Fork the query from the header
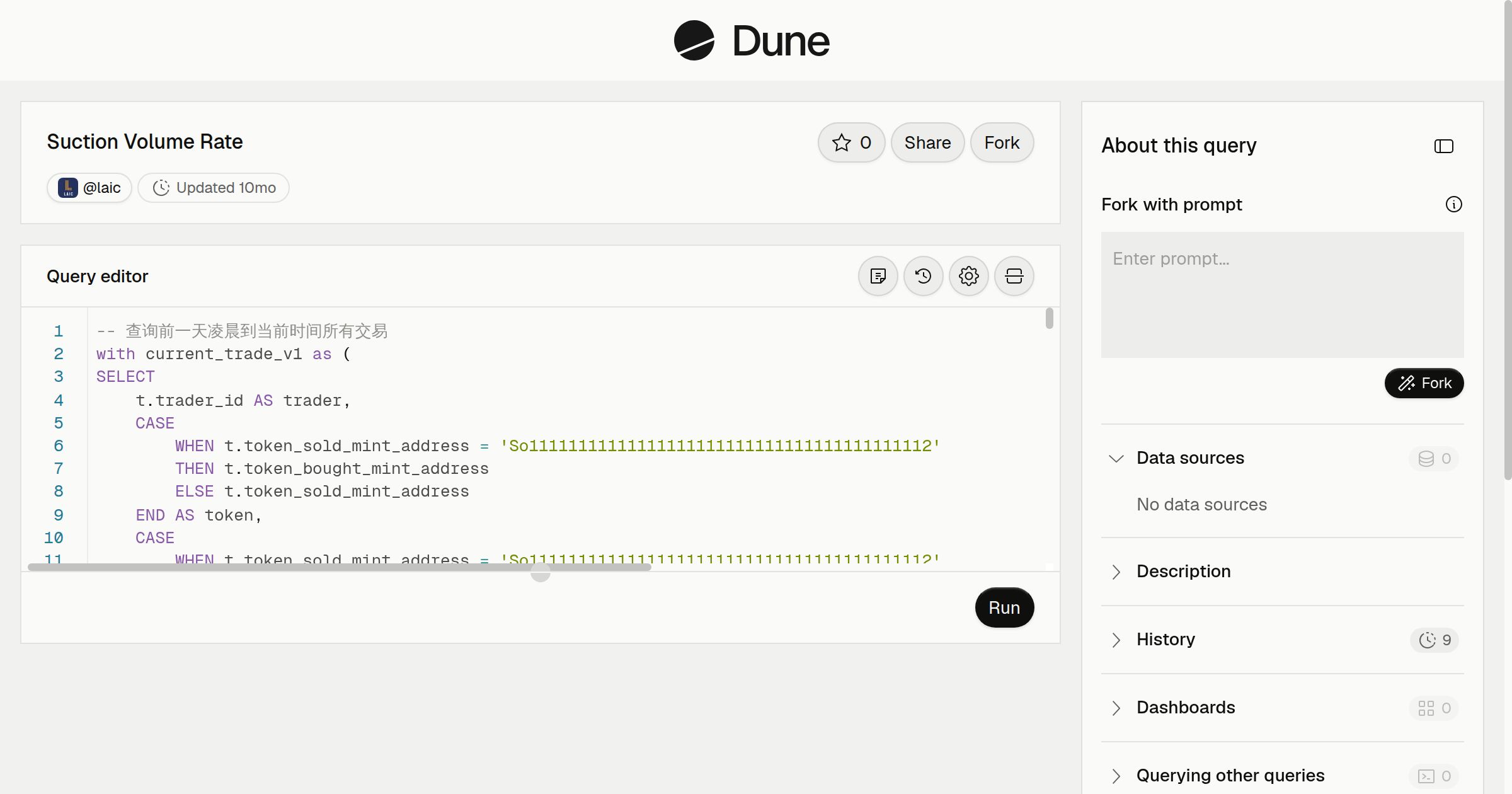 click(1002, 142)
